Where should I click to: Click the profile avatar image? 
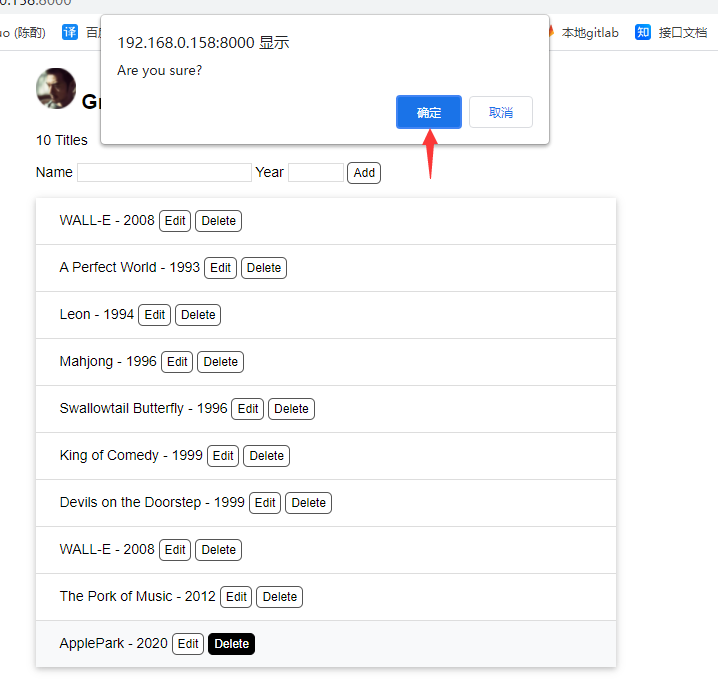coord(56,88)
